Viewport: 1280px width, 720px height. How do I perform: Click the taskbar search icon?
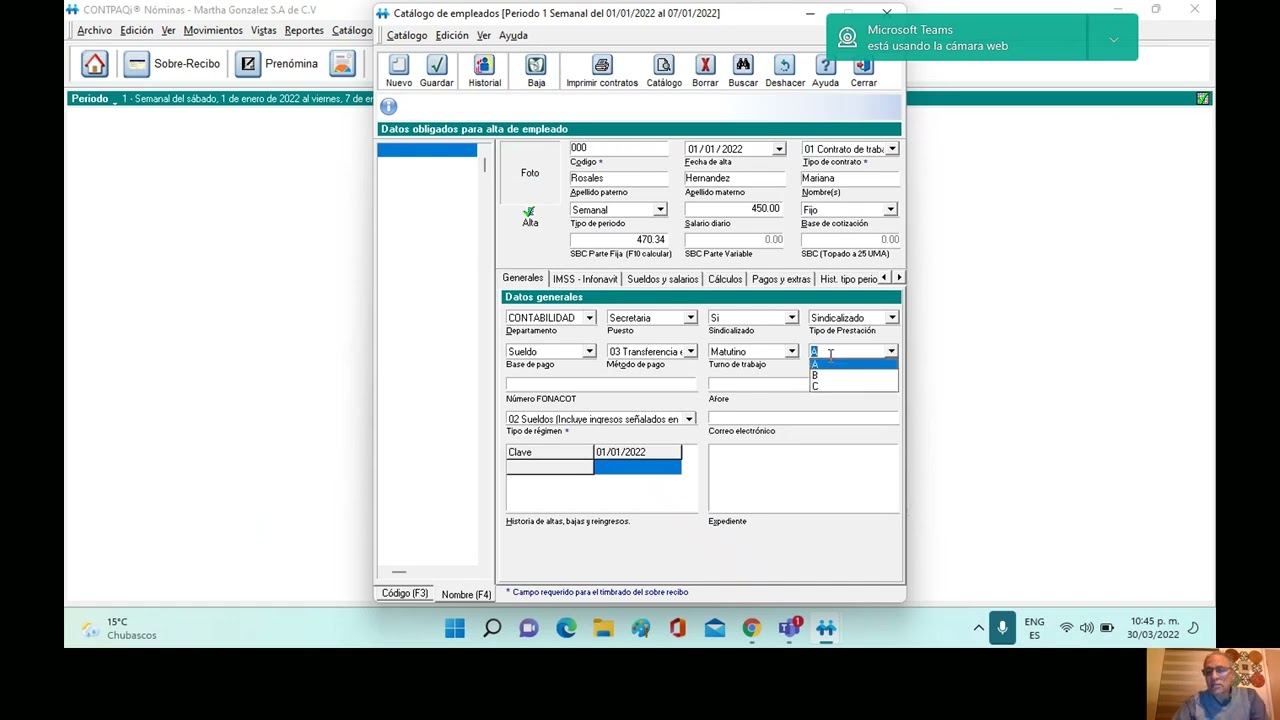[492, 628]
